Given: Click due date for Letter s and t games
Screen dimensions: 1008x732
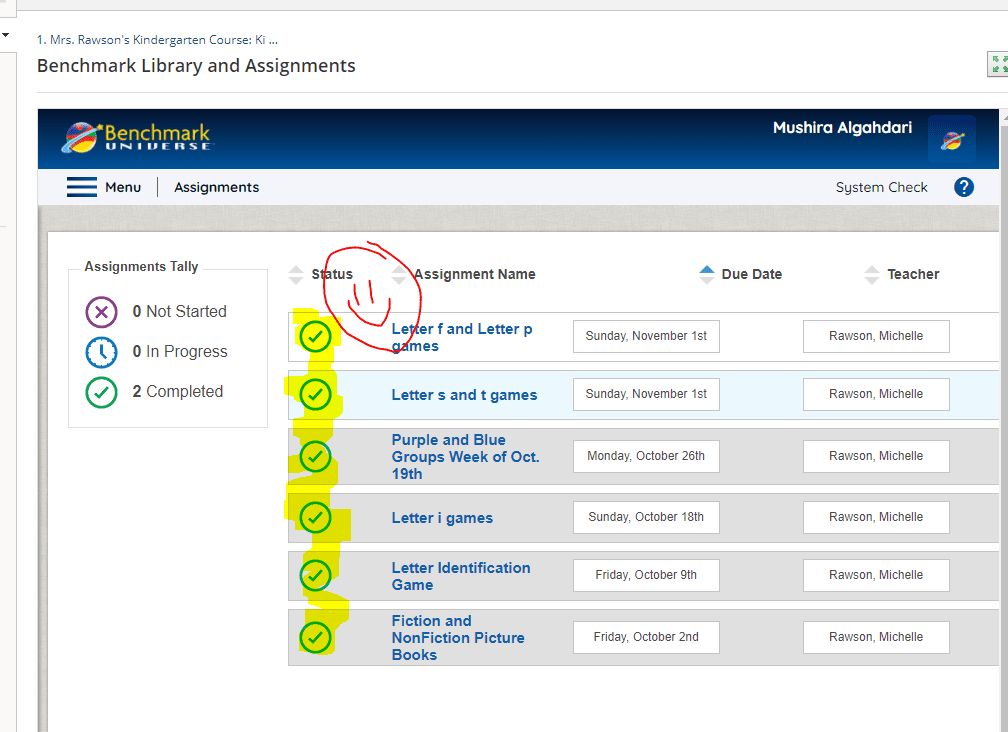Looking at the screenshot, I should click(646, 394).
